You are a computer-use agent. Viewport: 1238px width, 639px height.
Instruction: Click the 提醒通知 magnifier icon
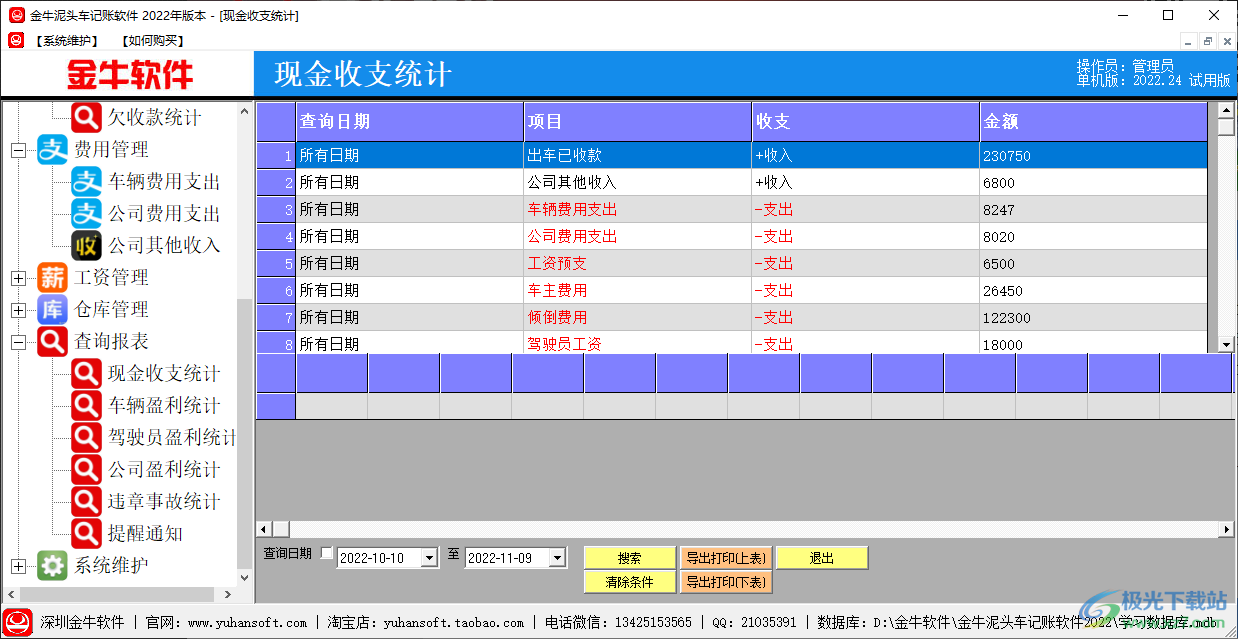click(85, 534)
